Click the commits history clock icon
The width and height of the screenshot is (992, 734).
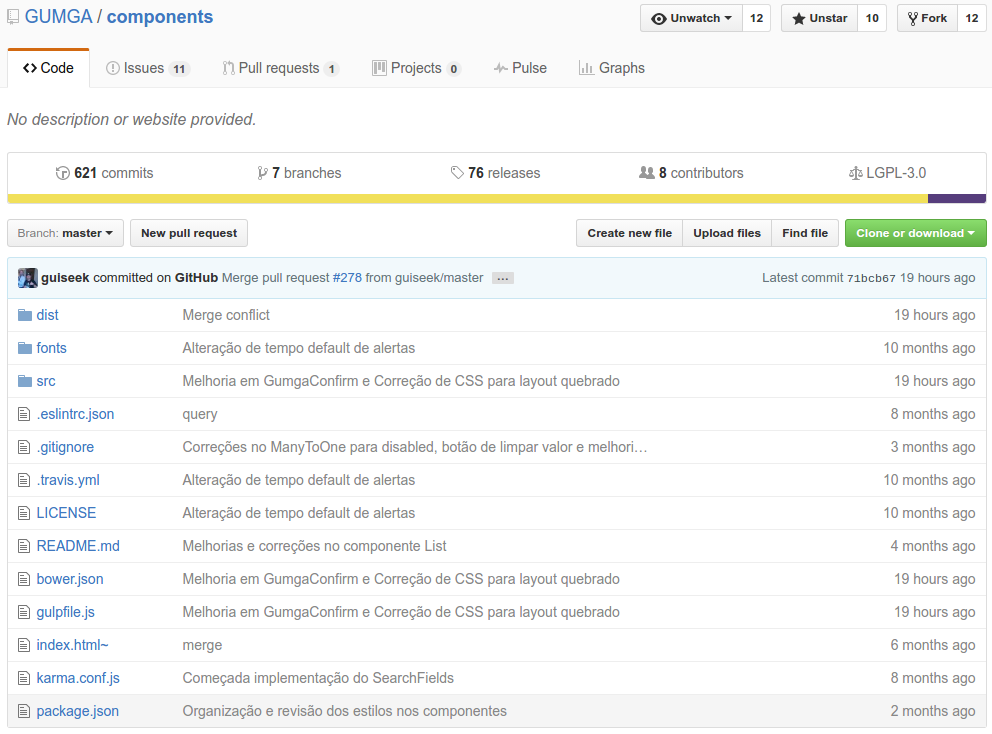tap(62, 173)
